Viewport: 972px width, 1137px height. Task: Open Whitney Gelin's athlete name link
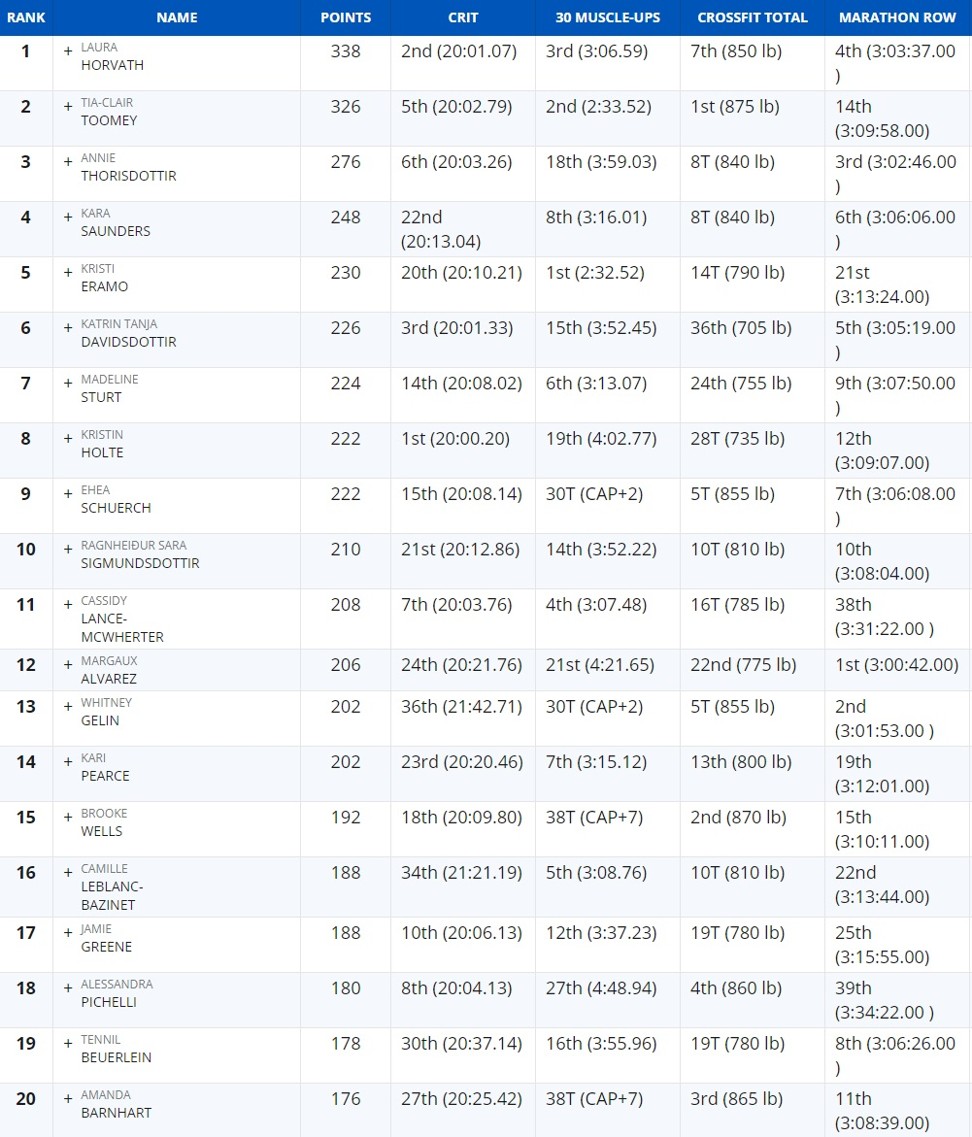pos(107,711)
